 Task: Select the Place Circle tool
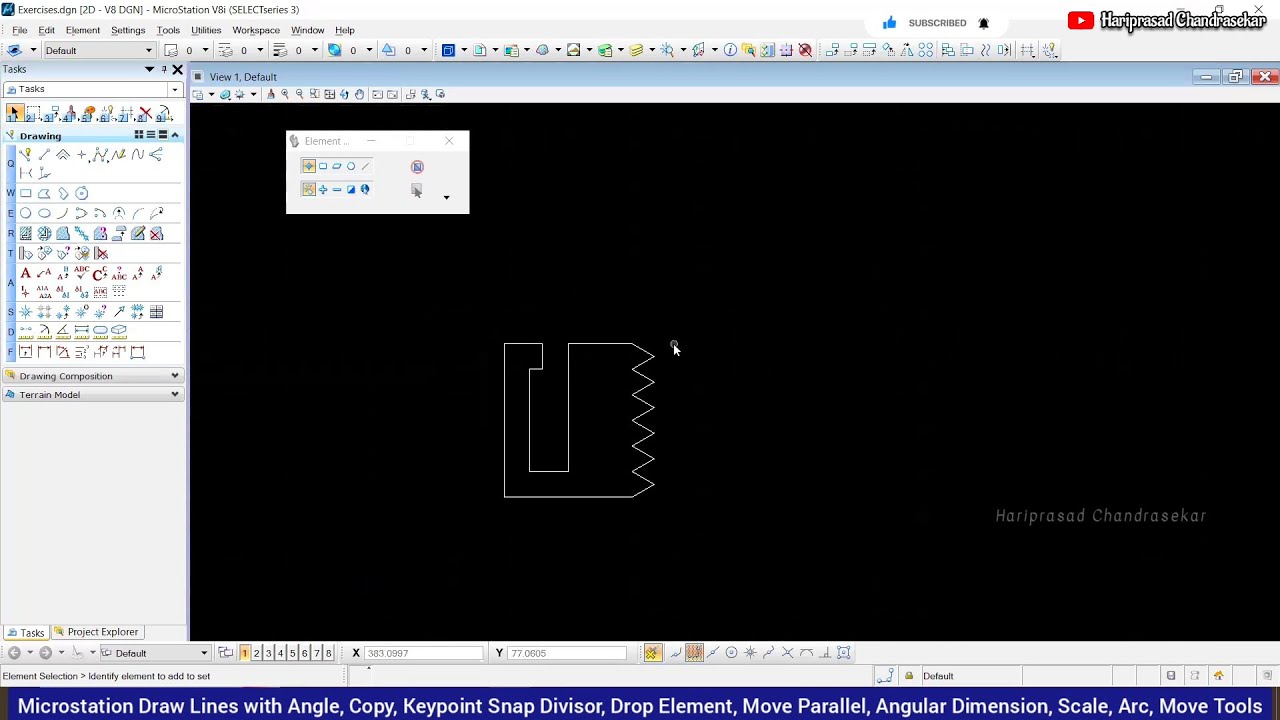[x=26, y=213]
